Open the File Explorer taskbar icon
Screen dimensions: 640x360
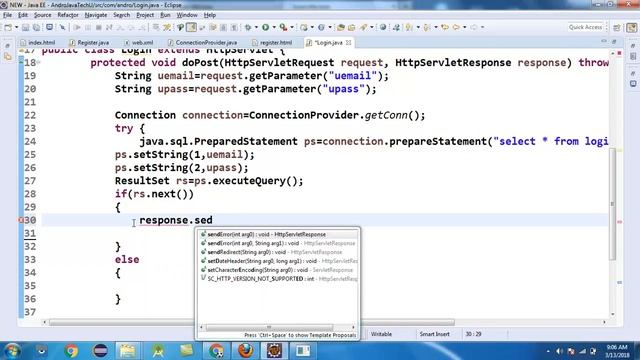click(x=128, y=351)
